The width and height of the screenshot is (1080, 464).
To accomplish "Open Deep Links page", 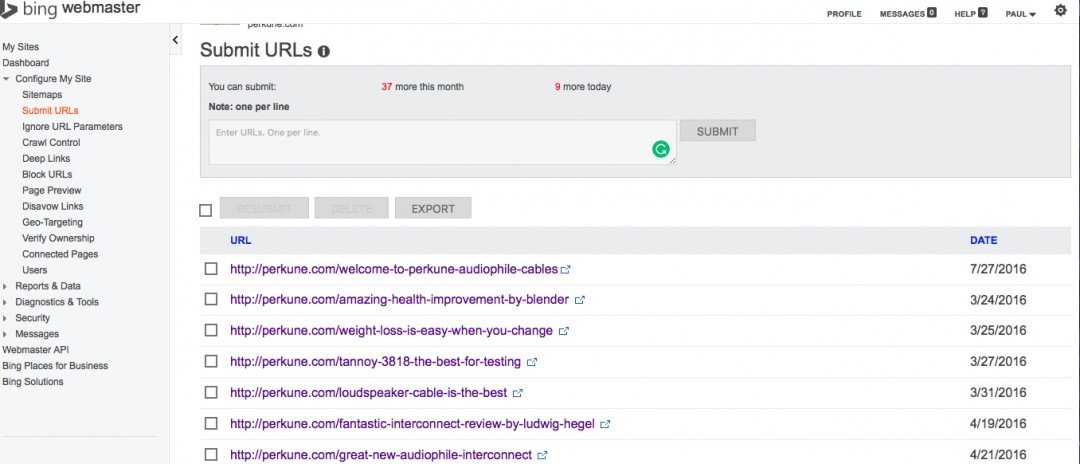I will pos(46,158).
